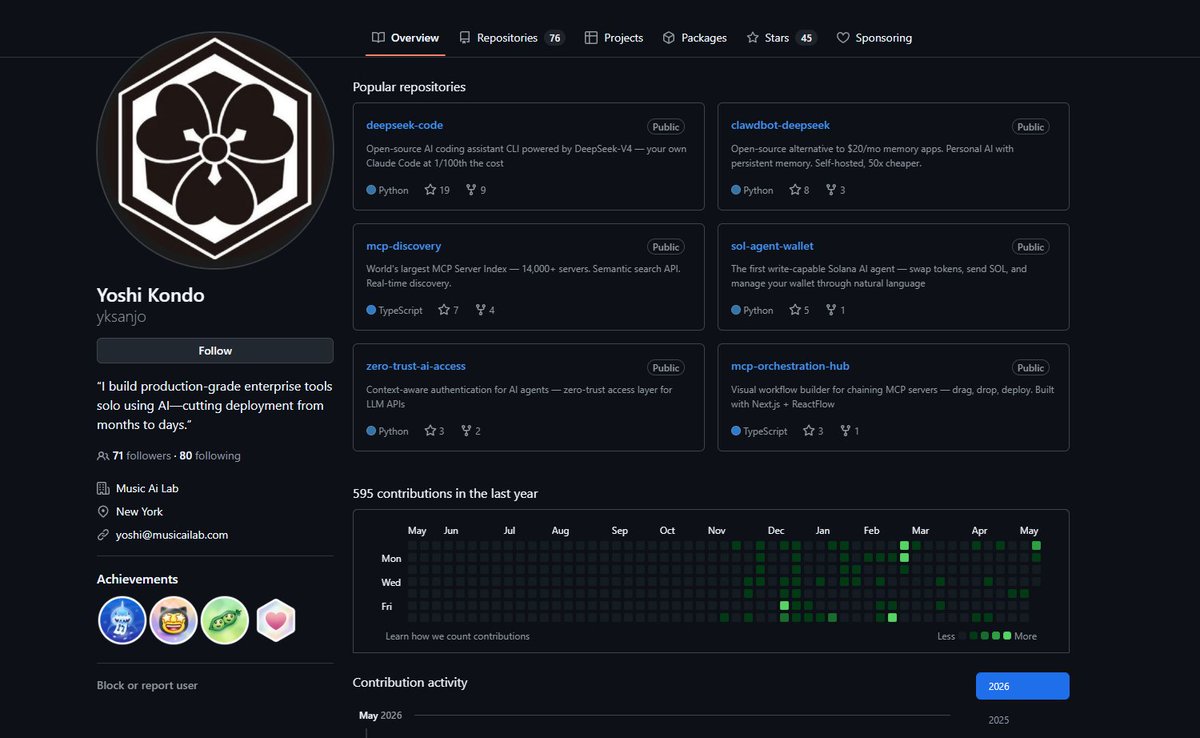
Task: View forks of deepseek-code (9 forks)
Action: (476, 190)
